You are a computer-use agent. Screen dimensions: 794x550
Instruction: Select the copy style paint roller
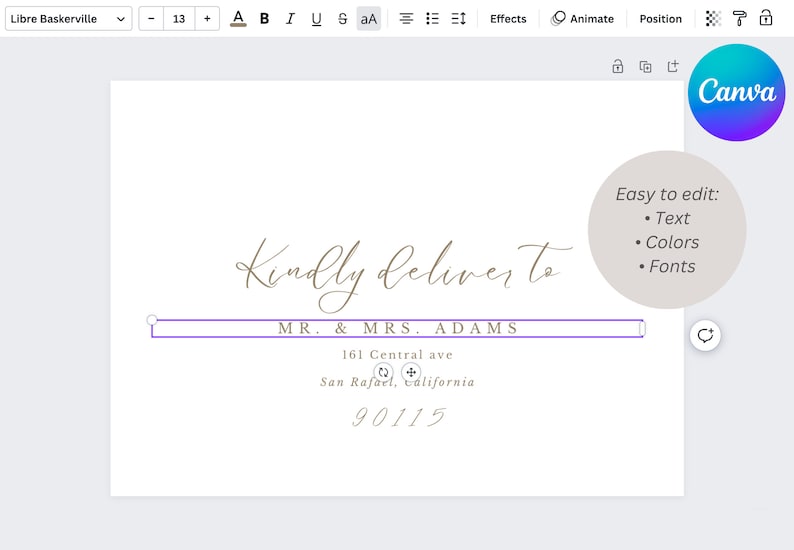(739, 19)
